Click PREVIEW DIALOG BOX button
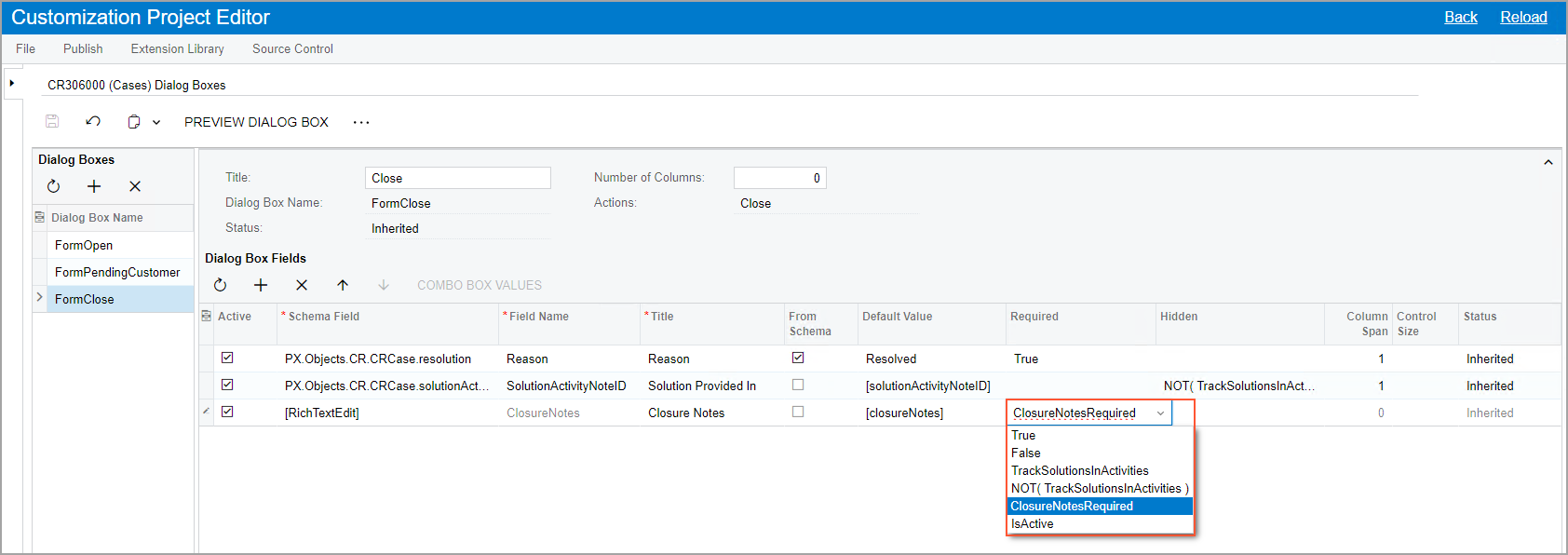 (256, 122)
